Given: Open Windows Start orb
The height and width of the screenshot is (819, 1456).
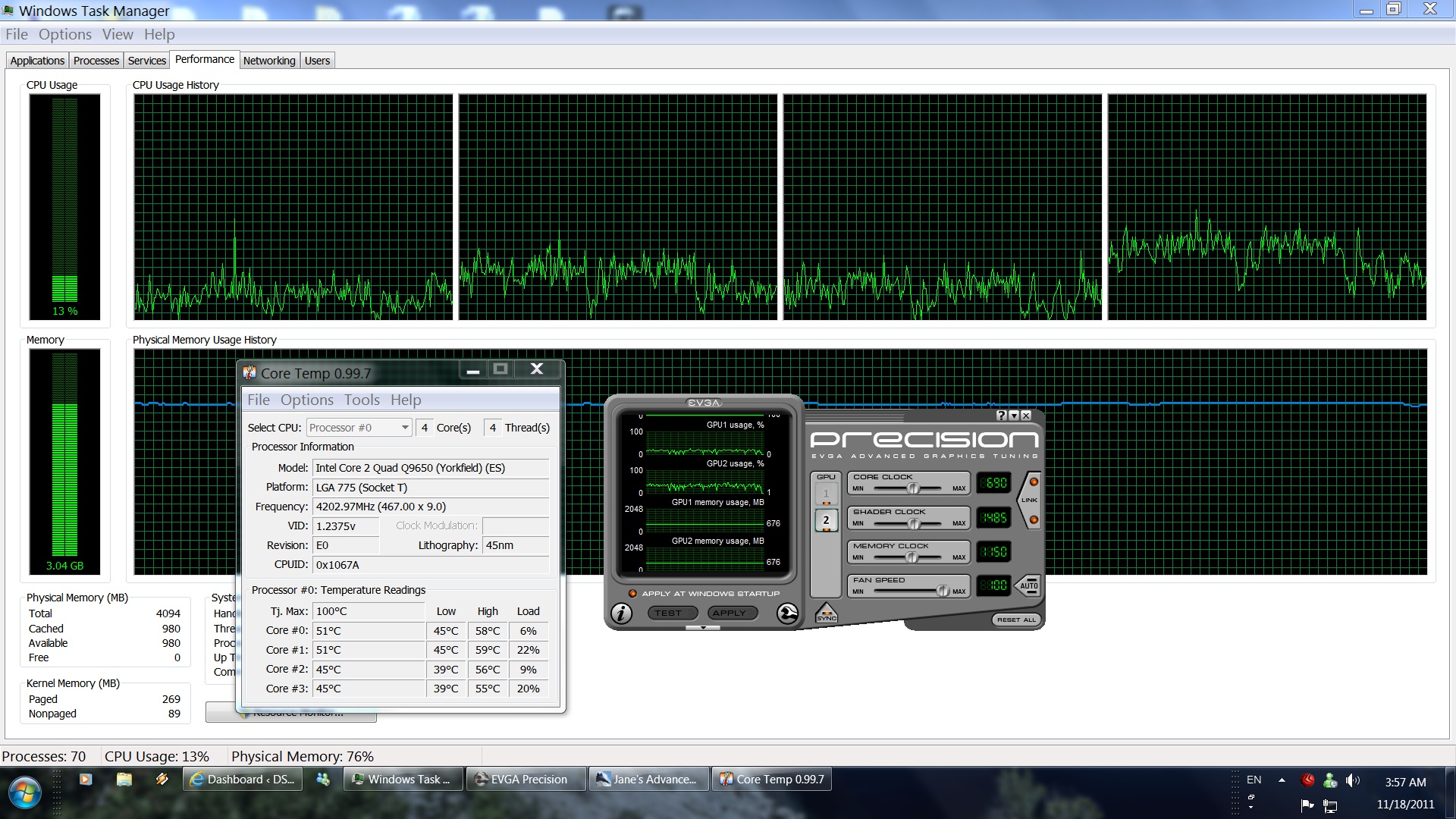Looking at the screenshot, I should [x=24, y=793].
